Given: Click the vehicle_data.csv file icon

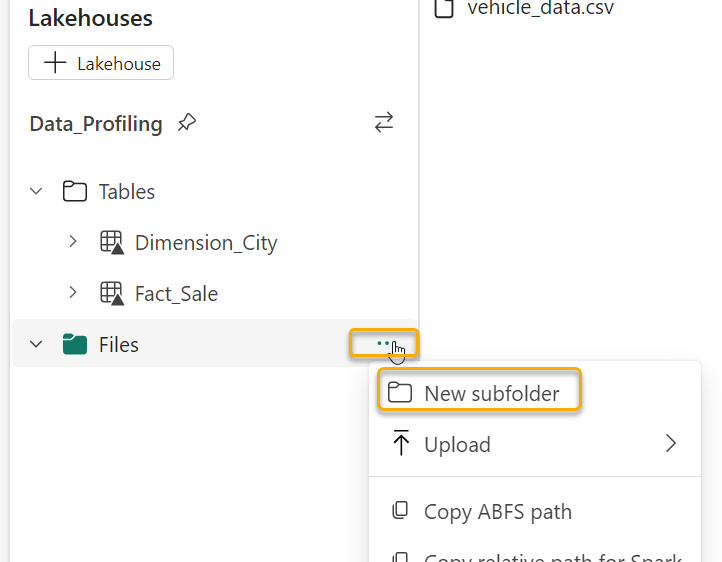Looking at the screenshot, I should click(x=445, y=9).
